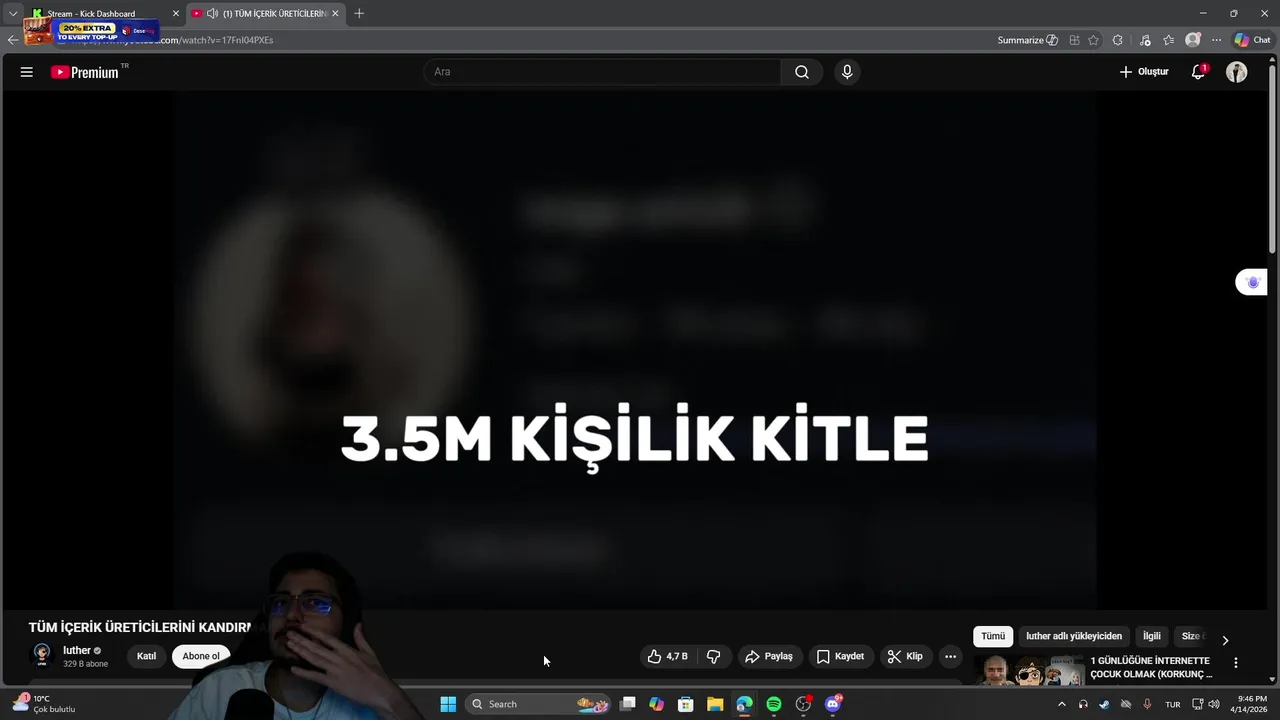Open browser settings and more menu
The image size is (1280, 720).
click(x=1216, y=40)
